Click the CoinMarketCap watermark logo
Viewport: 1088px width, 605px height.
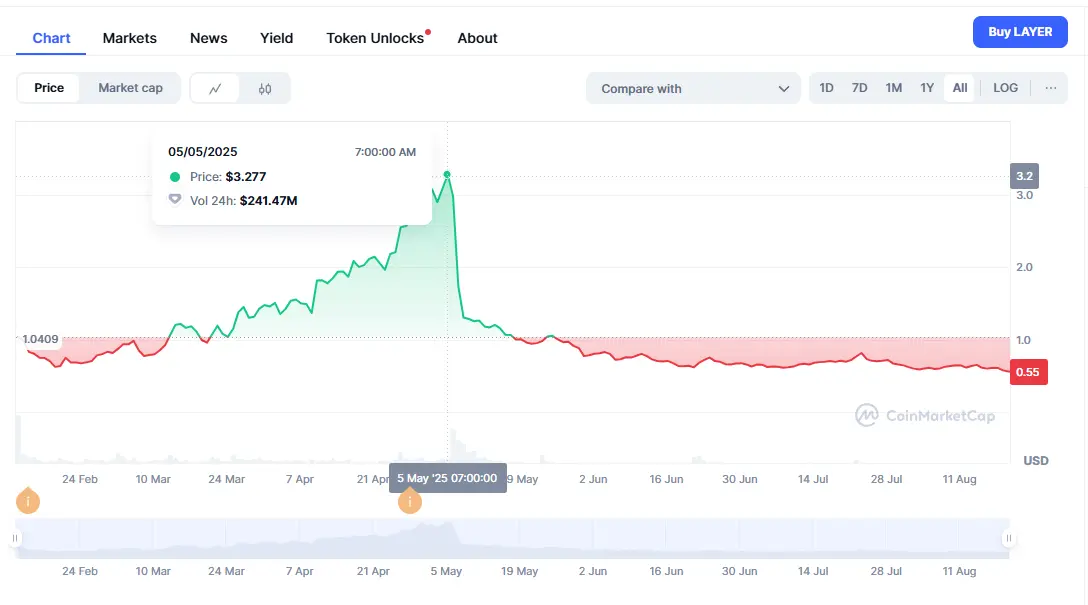tap(925, 415)
